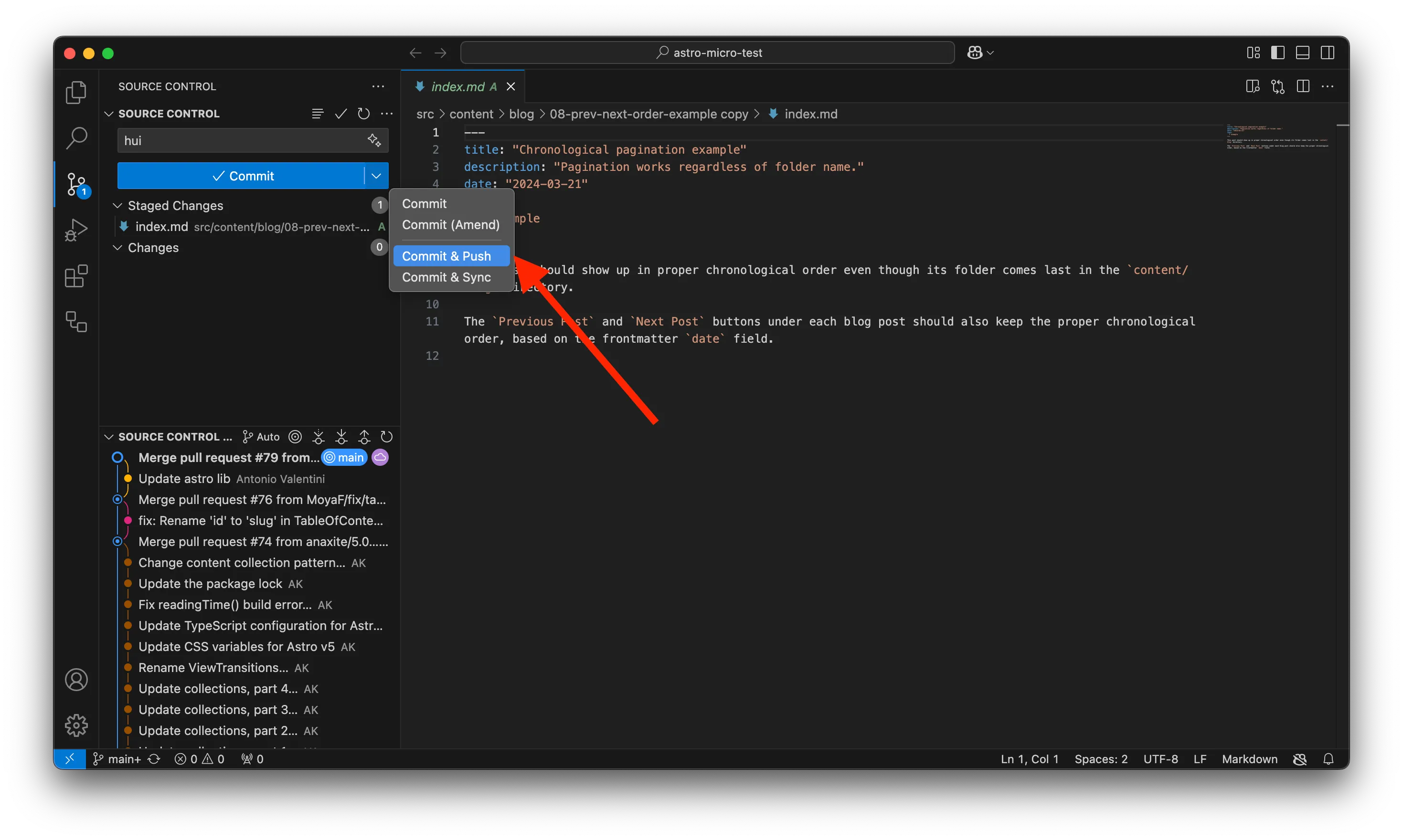Open Copilot chat dropdown chevron
The image size is (1403, 840).
(x=990, y=52)
